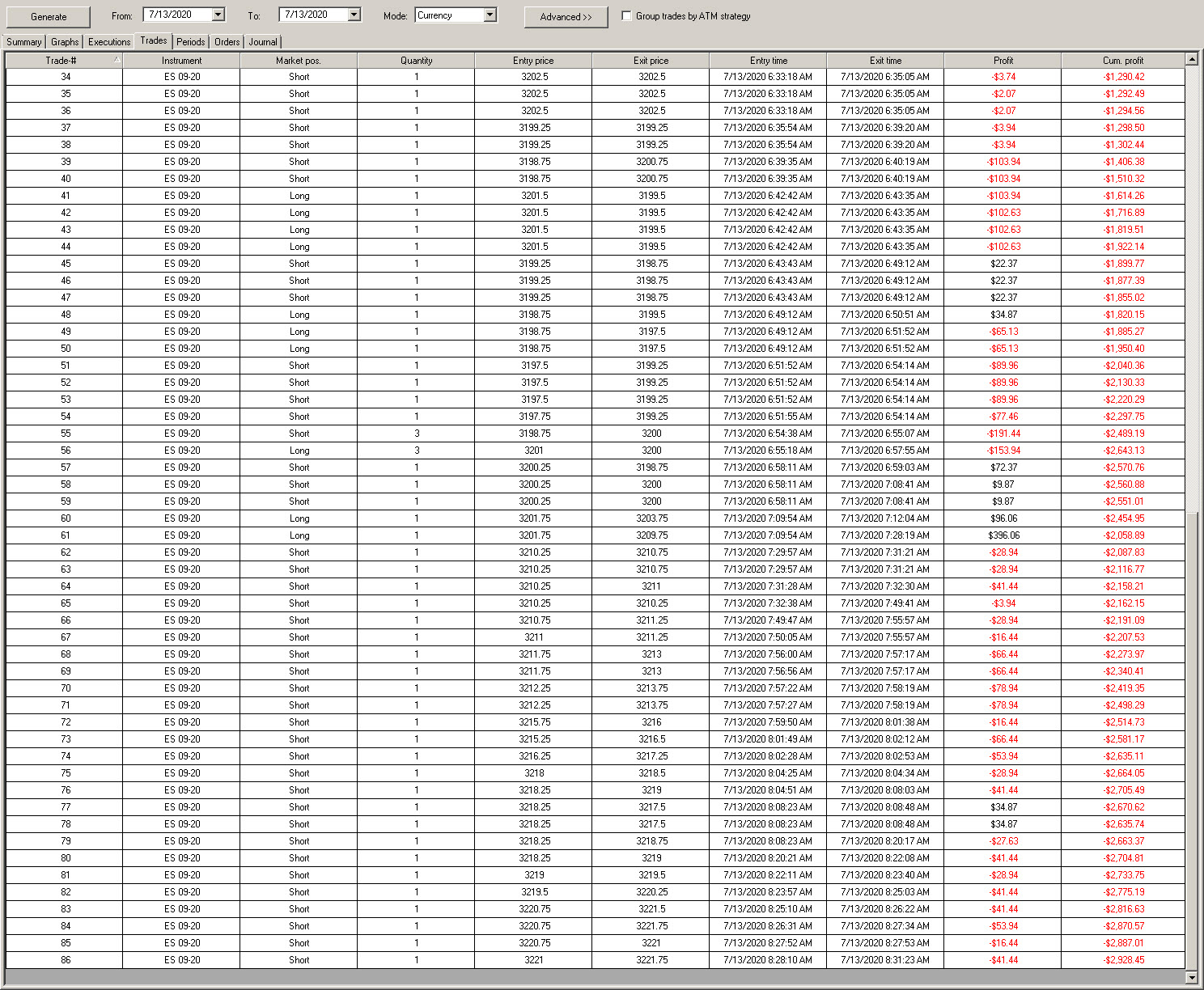Click entry price 3215.75 of trade 72
The height and width of the screenshot is (990, 1204).
point(534,722)
